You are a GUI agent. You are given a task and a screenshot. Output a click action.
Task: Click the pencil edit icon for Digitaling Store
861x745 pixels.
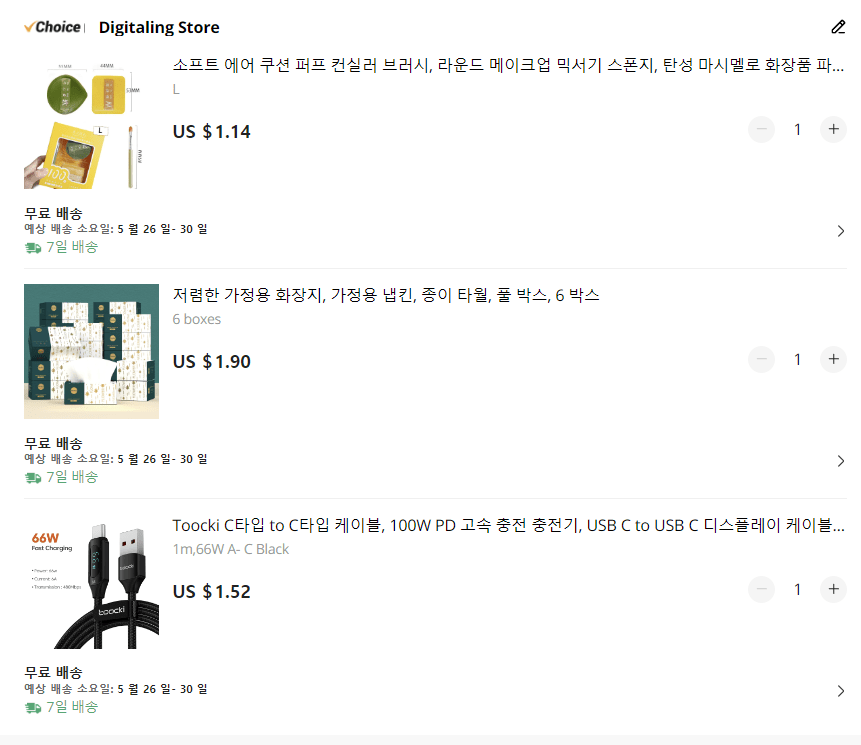(838, 27)
